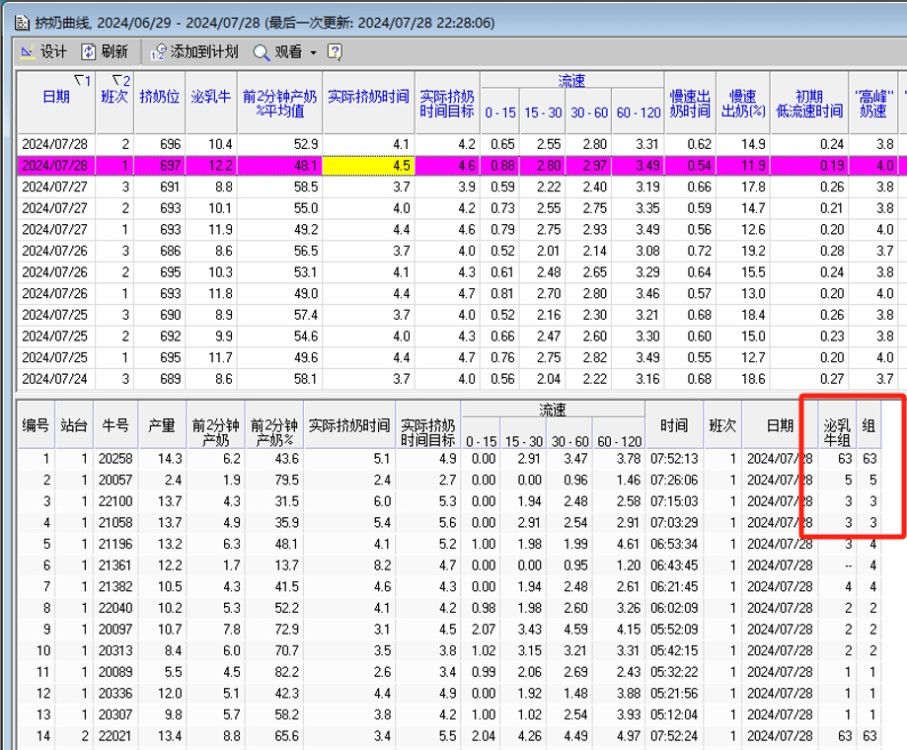Refresh data with the 刷新 icon
The image size is (907, 750).
tap(90, 52)
